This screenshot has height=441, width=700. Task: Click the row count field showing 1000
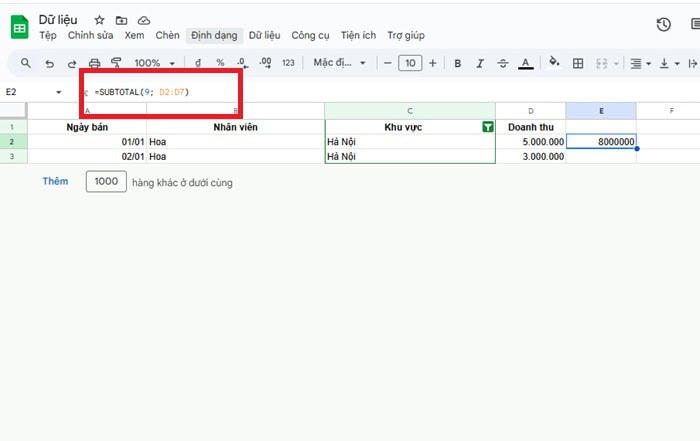106,182
